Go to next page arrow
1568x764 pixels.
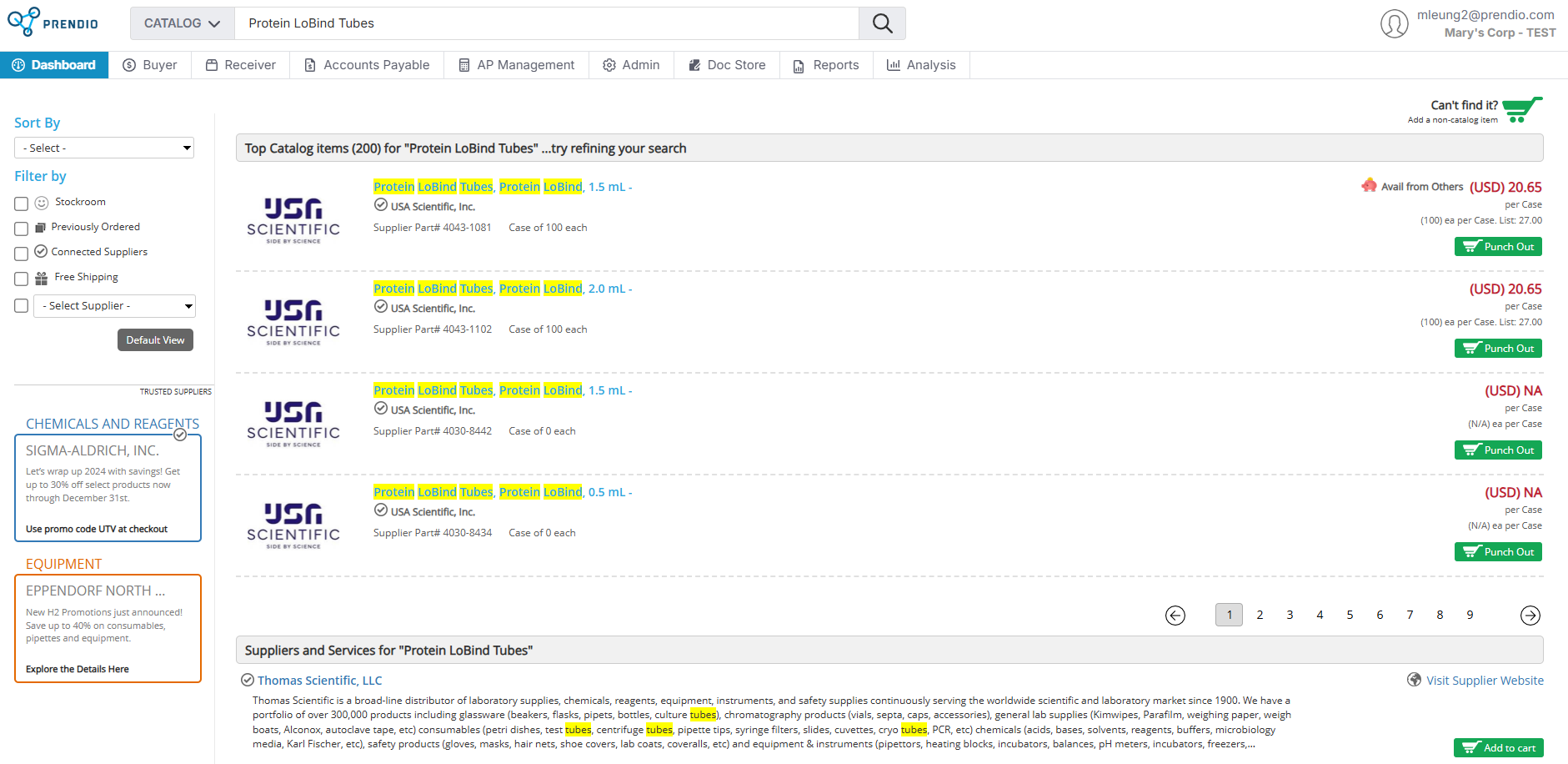click(1530, 616)
